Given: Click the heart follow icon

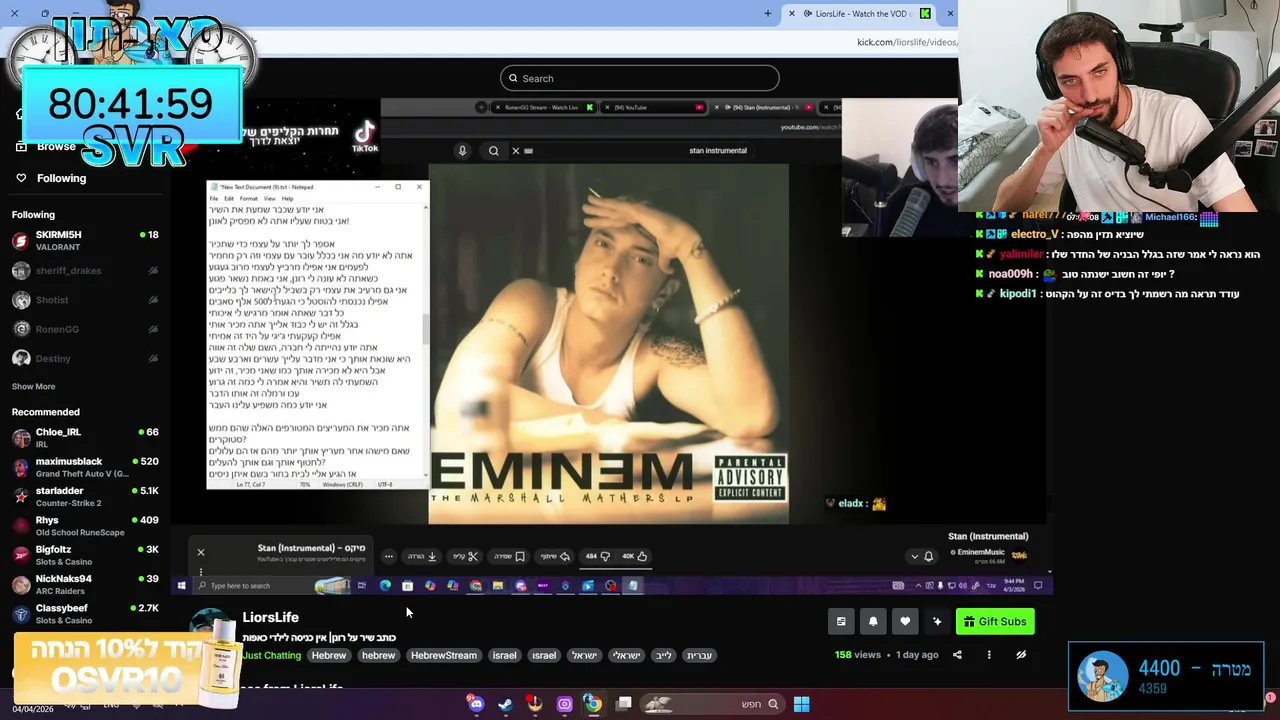Looking at the screenshot, I should click(x=905, y=622).
